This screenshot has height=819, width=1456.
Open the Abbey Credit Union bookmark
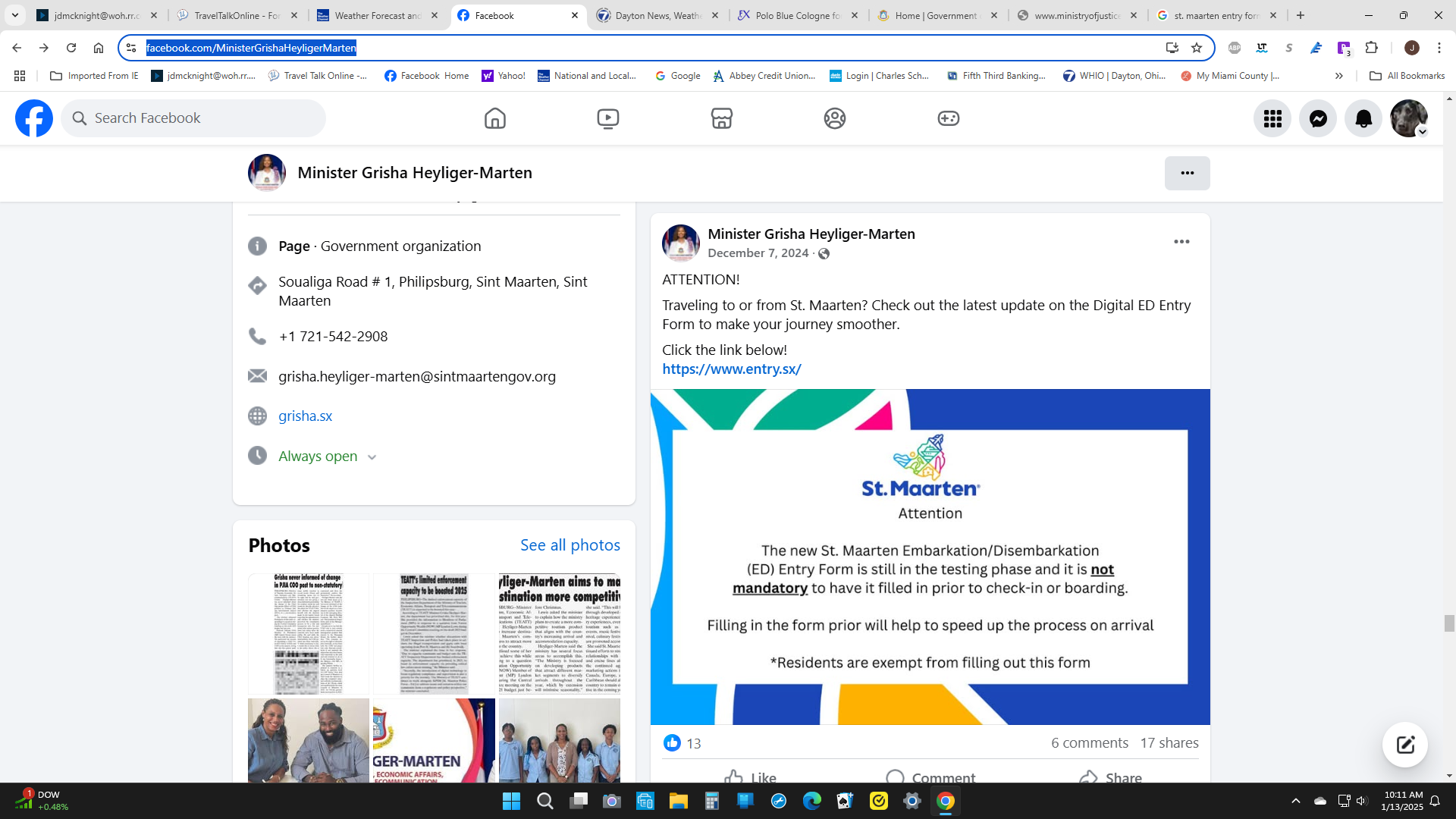click(764, 76)
